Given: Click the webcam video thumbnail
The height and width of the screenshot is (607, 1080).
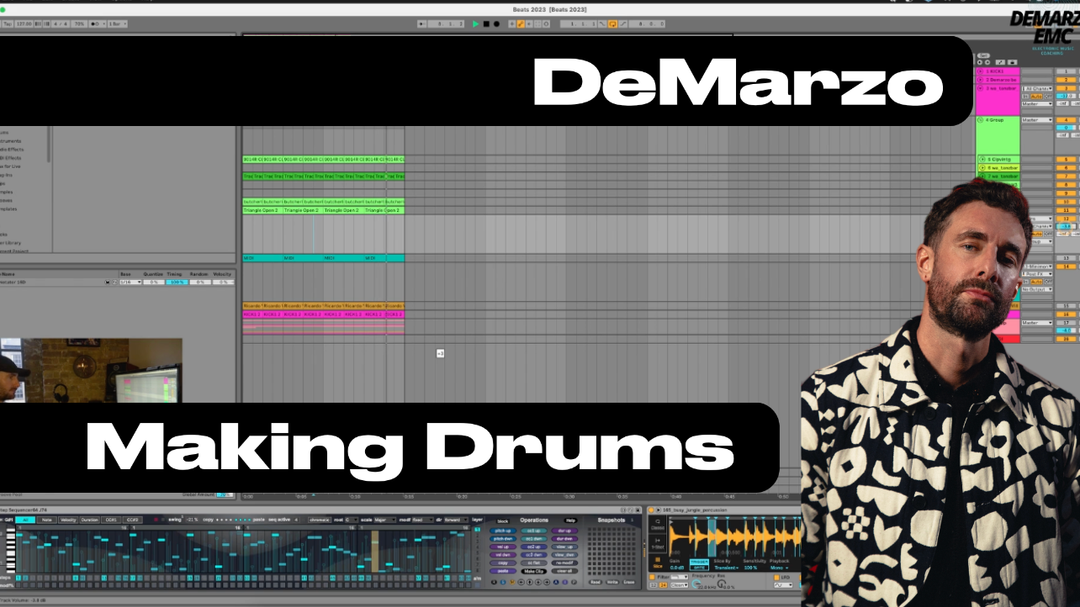Looking at the screenshot, I should coord(91,370).
